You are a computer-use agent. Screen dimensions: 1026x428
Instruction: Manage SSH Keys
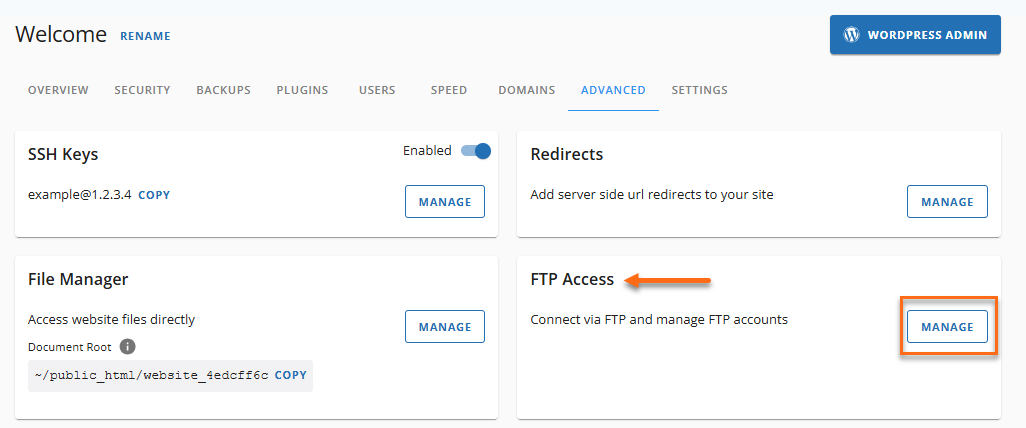445,202
